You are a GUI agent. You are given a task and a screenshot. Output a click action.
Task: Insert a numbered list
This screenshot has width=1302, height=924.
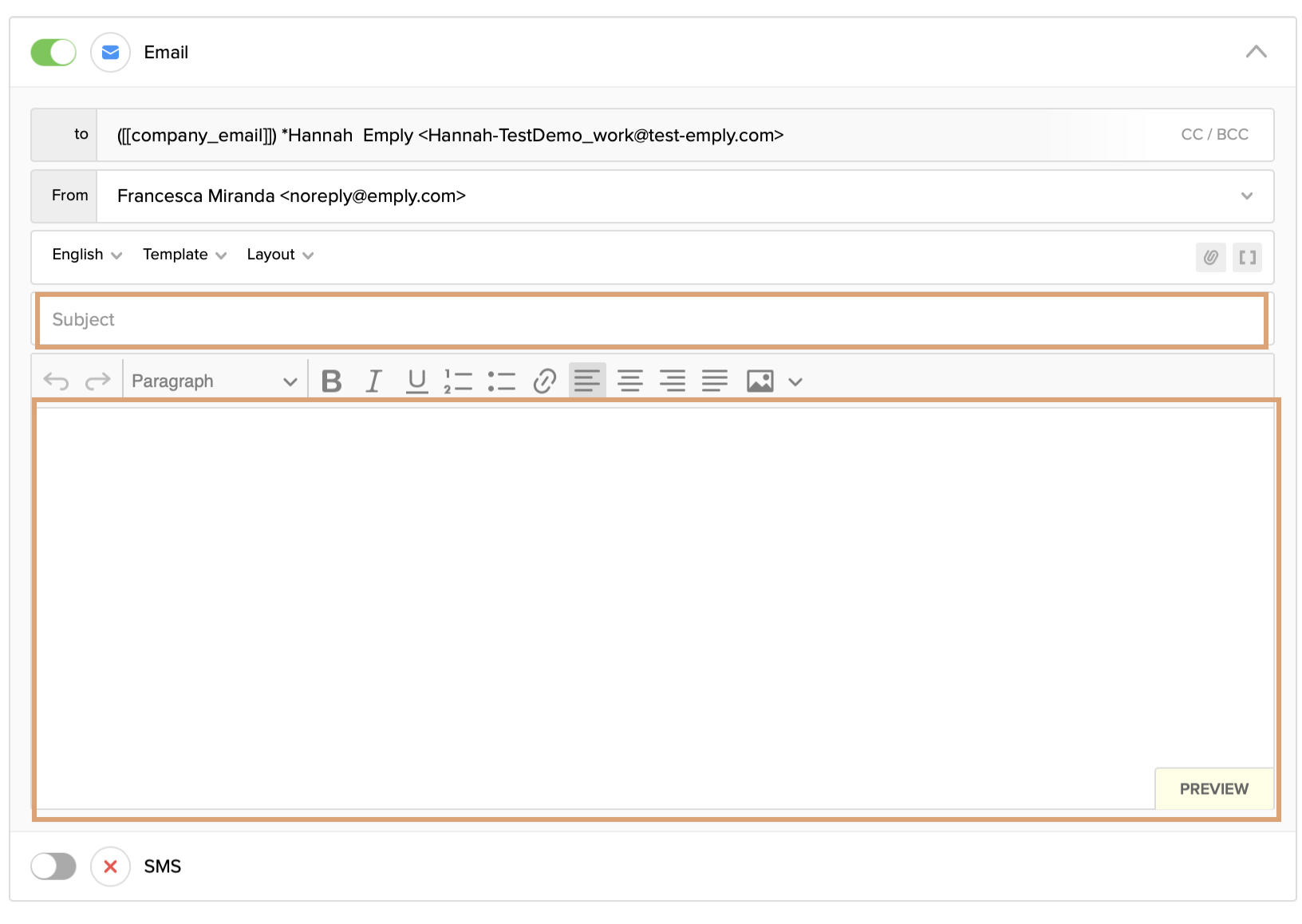[x=459, y=381]
